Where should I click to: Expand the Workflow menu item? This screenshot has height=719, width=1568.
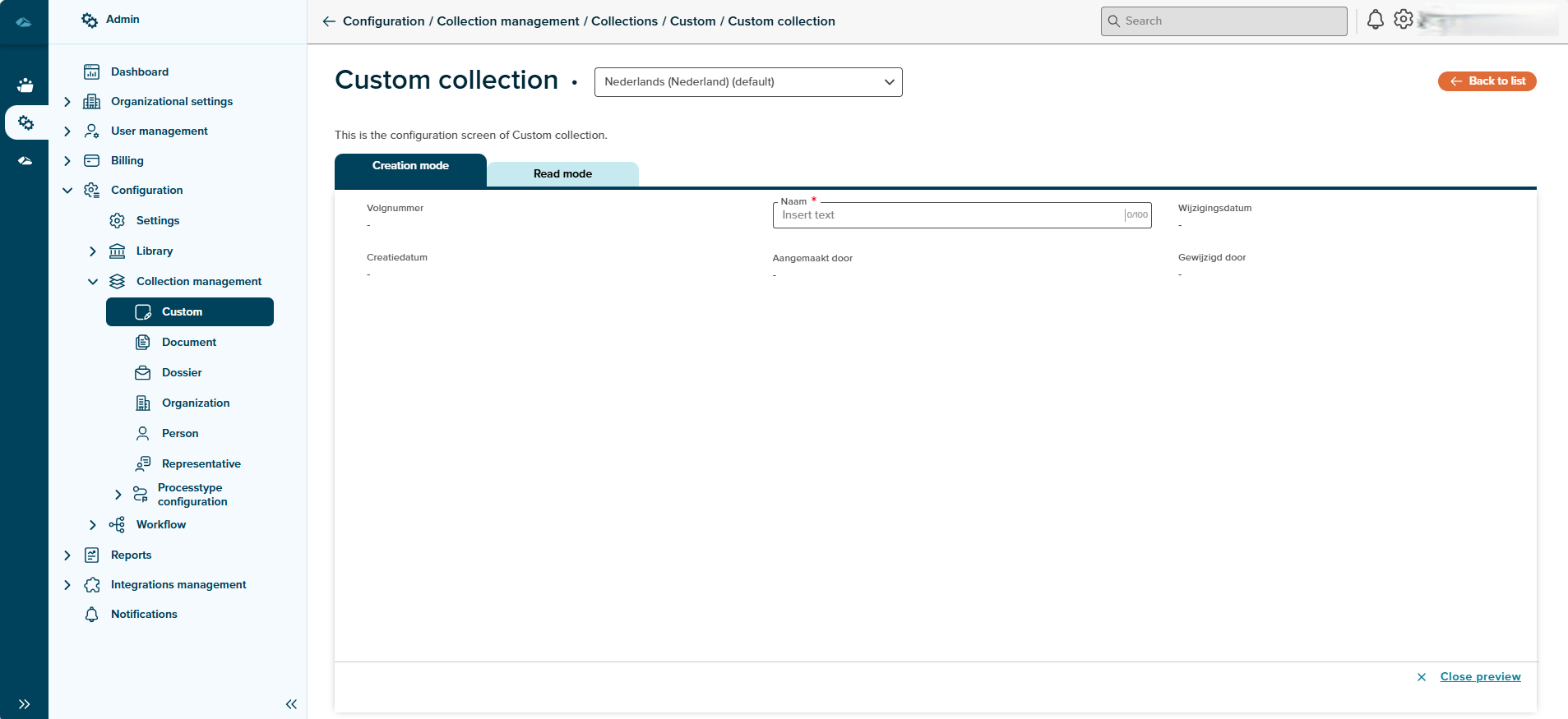click(93, 525)
